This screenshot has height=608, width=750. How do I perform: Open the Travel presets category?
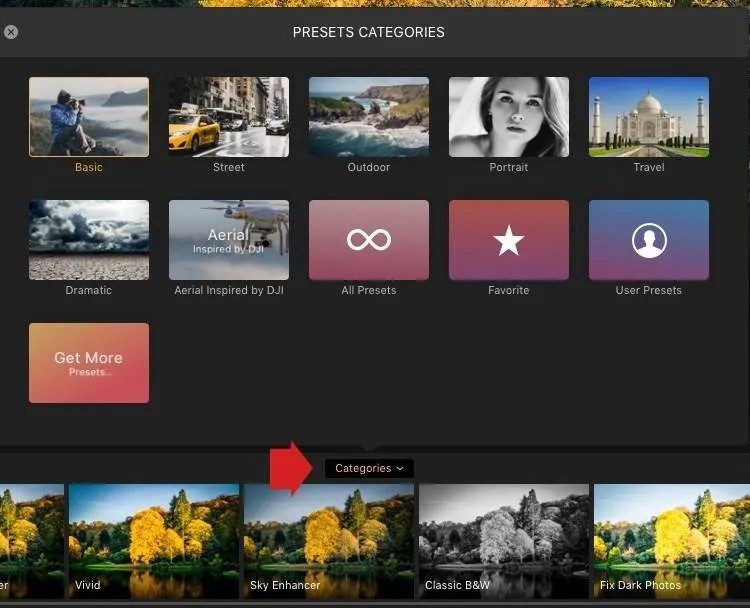(x=649, y=117)
